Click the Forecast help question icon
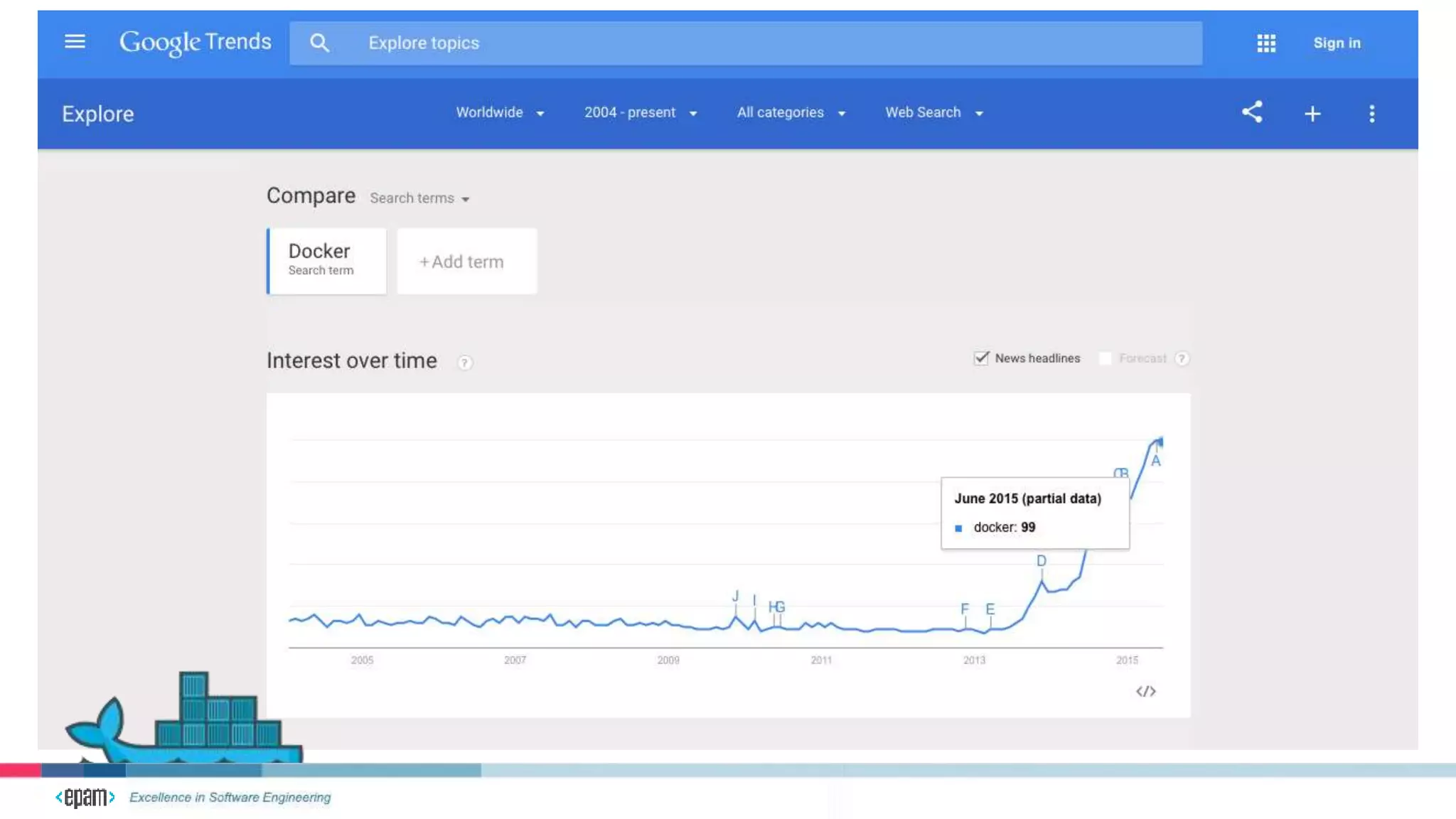Viewport: 1456px width, 819px height. 1182,358
